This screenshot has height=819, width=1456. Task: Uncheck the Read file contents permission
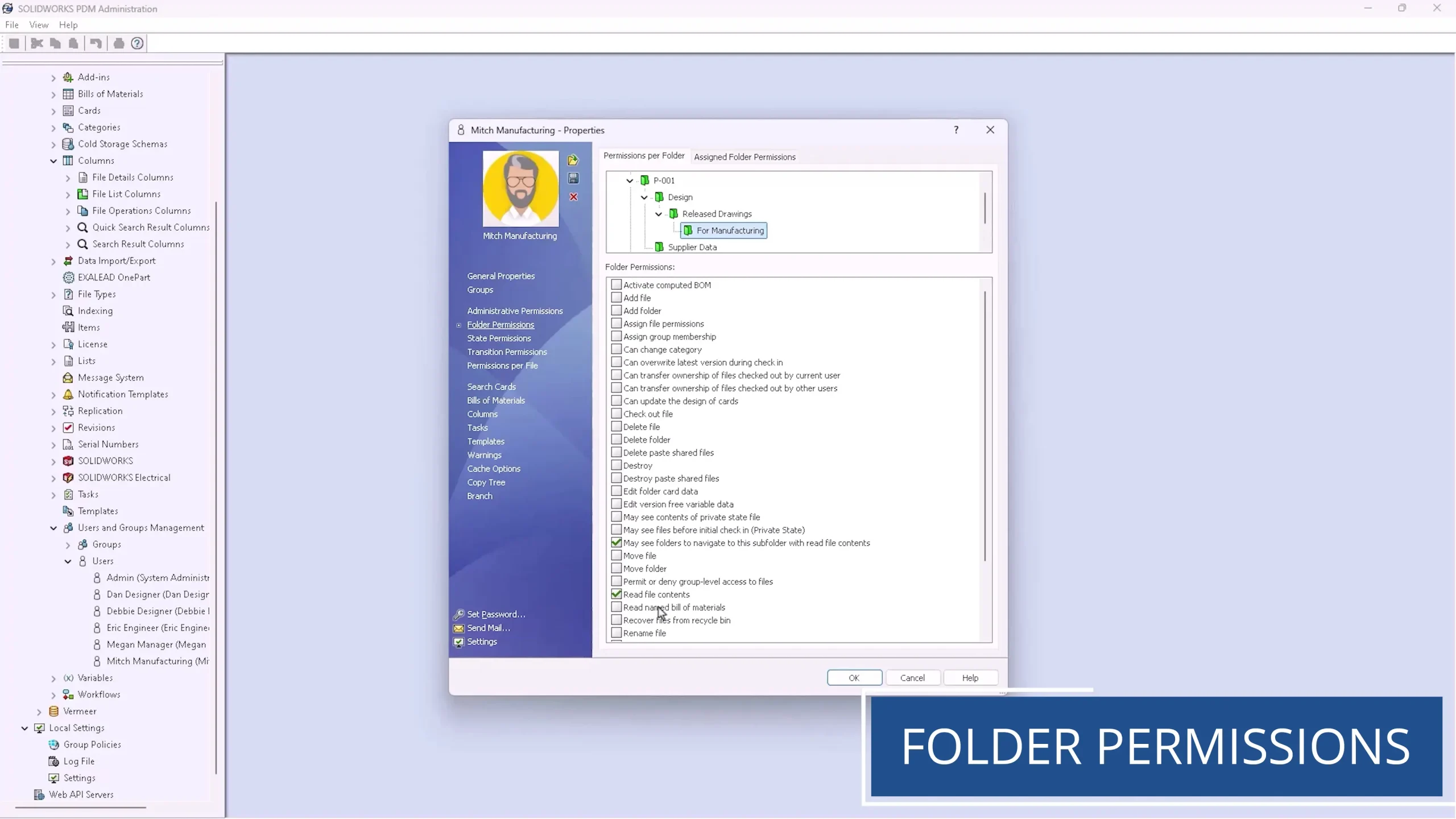[x=617, y=594]
